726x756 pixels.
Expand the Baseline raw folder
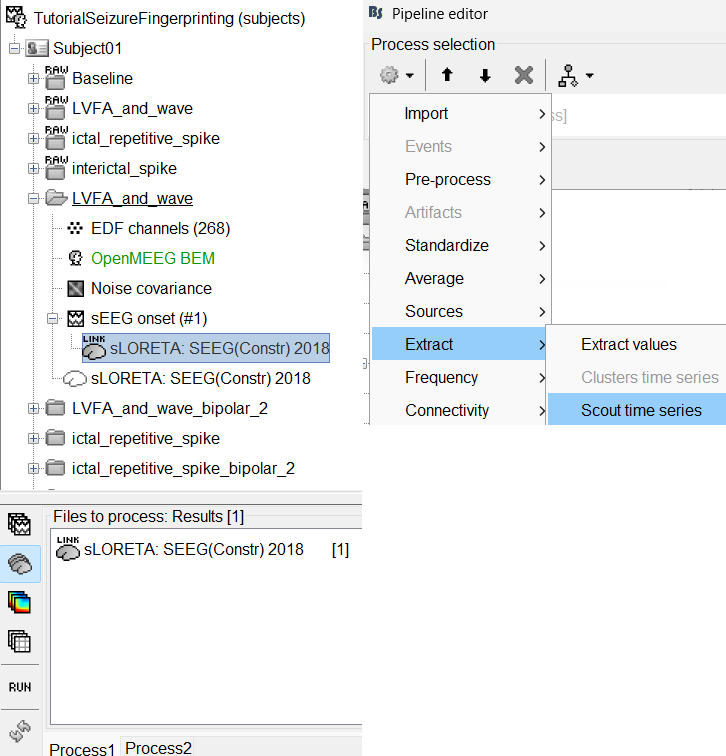[x=33, y=79]
